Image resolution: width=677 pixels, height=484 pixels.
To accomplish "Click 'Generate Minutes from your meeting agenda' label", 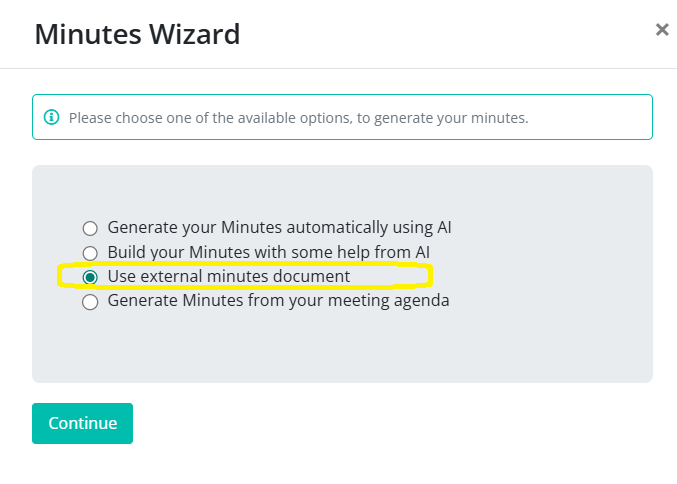I will (x=278, y=300).
